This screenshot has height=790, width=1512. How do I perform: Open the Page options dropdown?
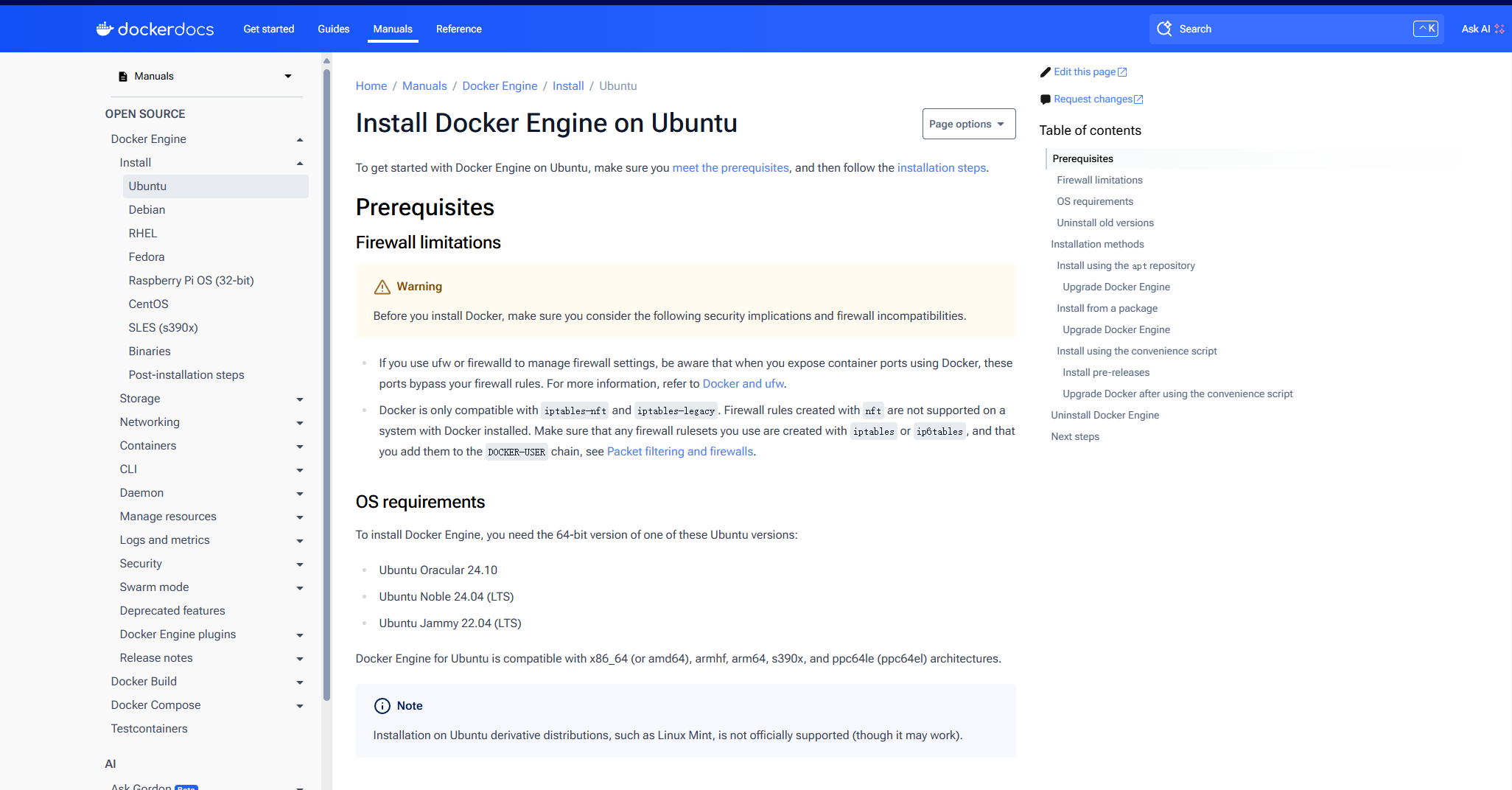point(968,123)
